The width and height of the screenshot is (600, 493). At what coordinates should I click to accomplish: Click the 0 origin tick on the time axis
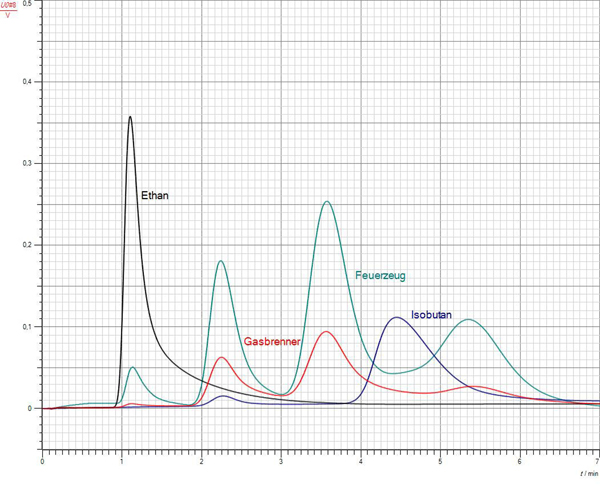[x=42, y=462]
